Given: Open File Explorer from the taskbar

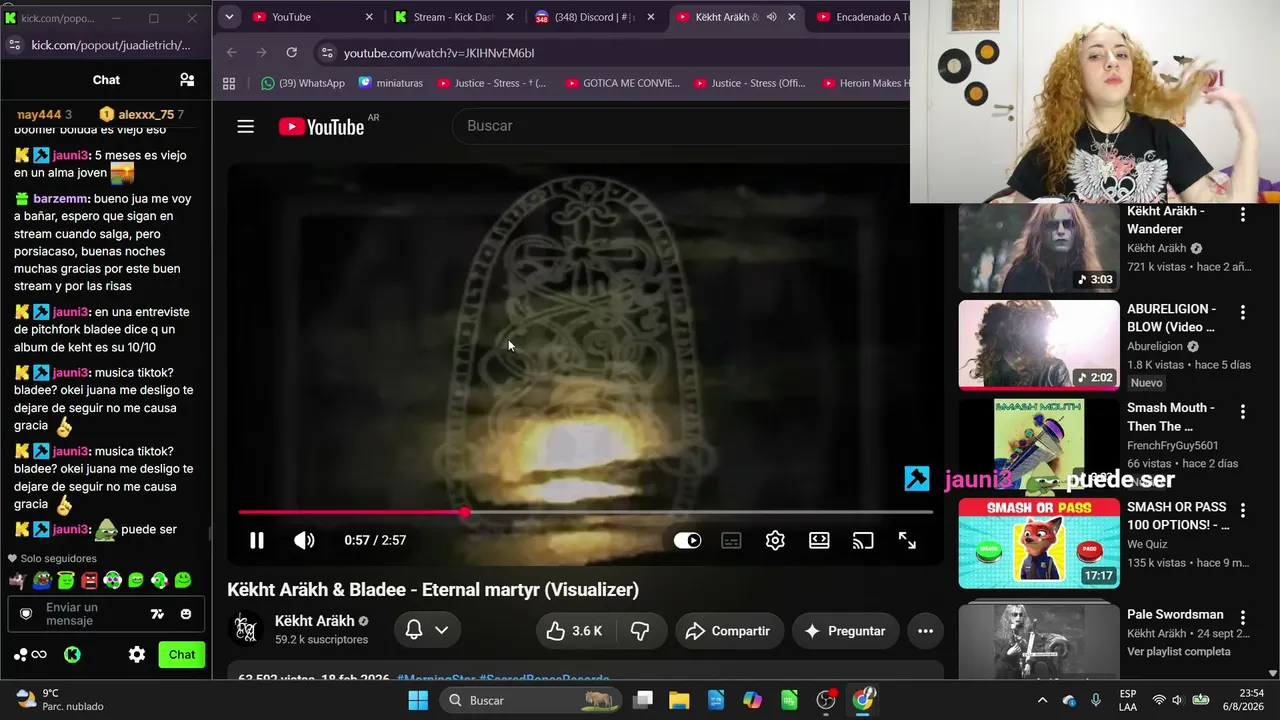Looking at the screenshot, I should click(x=679, y=700).
